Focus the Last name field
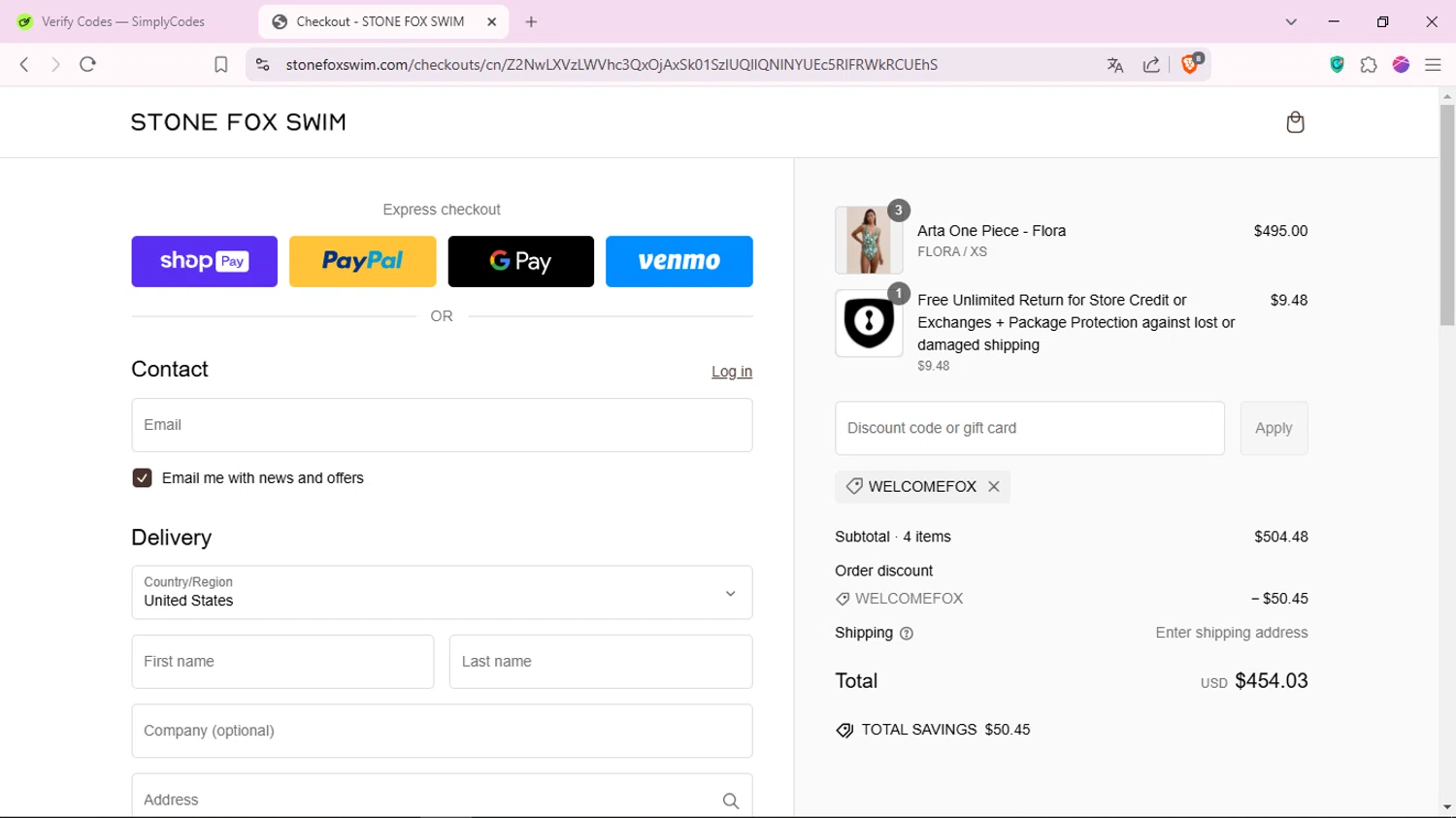 click(x=601, y=662)
